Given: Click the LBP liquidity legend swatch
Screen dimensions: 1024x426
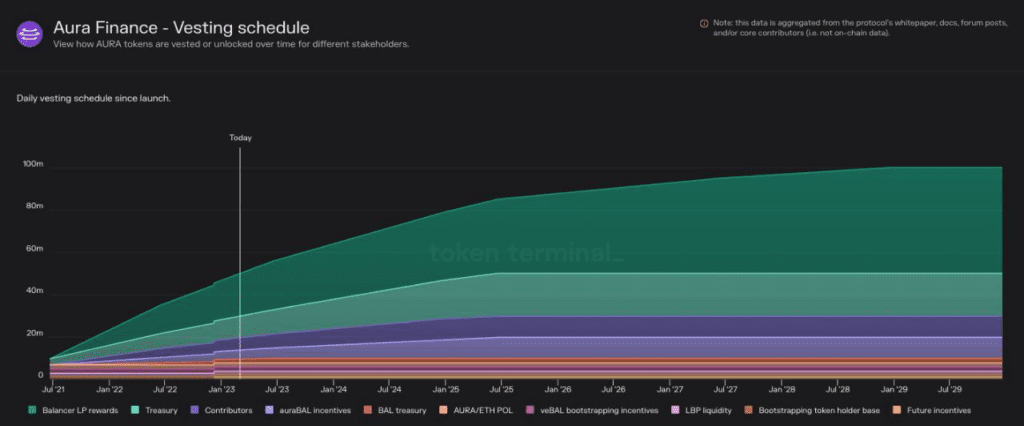Looking at the screenshot, I should tap(676, 410).
